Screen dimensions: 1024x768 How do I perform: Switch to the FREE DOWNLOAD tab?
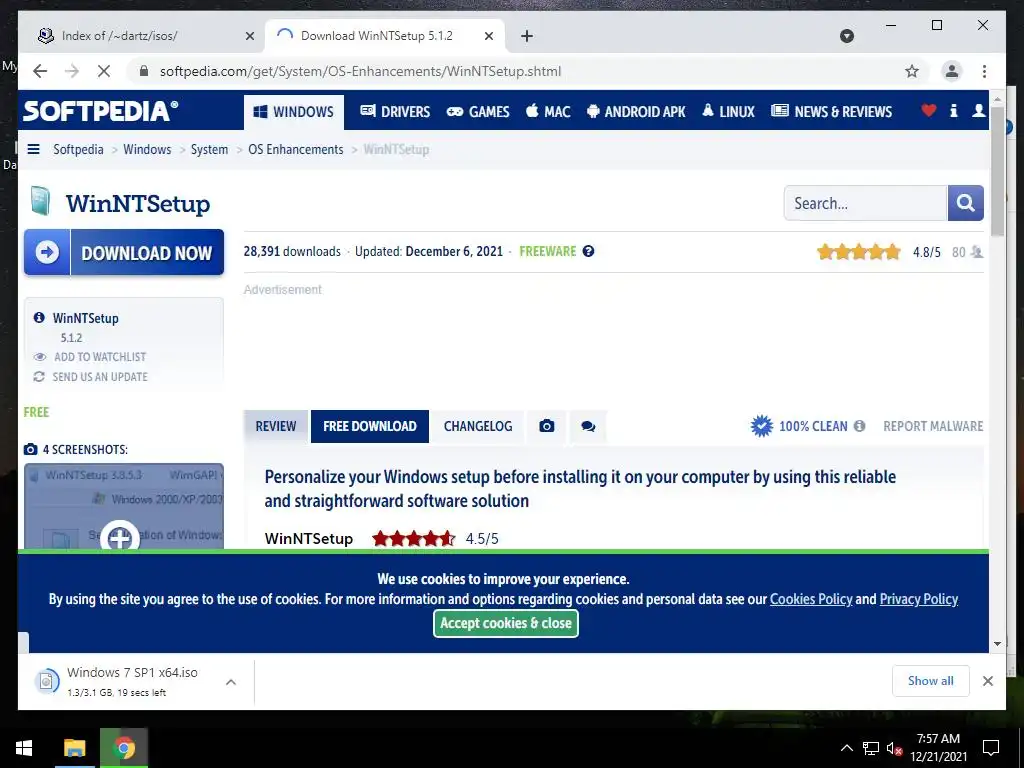[370, 426]
